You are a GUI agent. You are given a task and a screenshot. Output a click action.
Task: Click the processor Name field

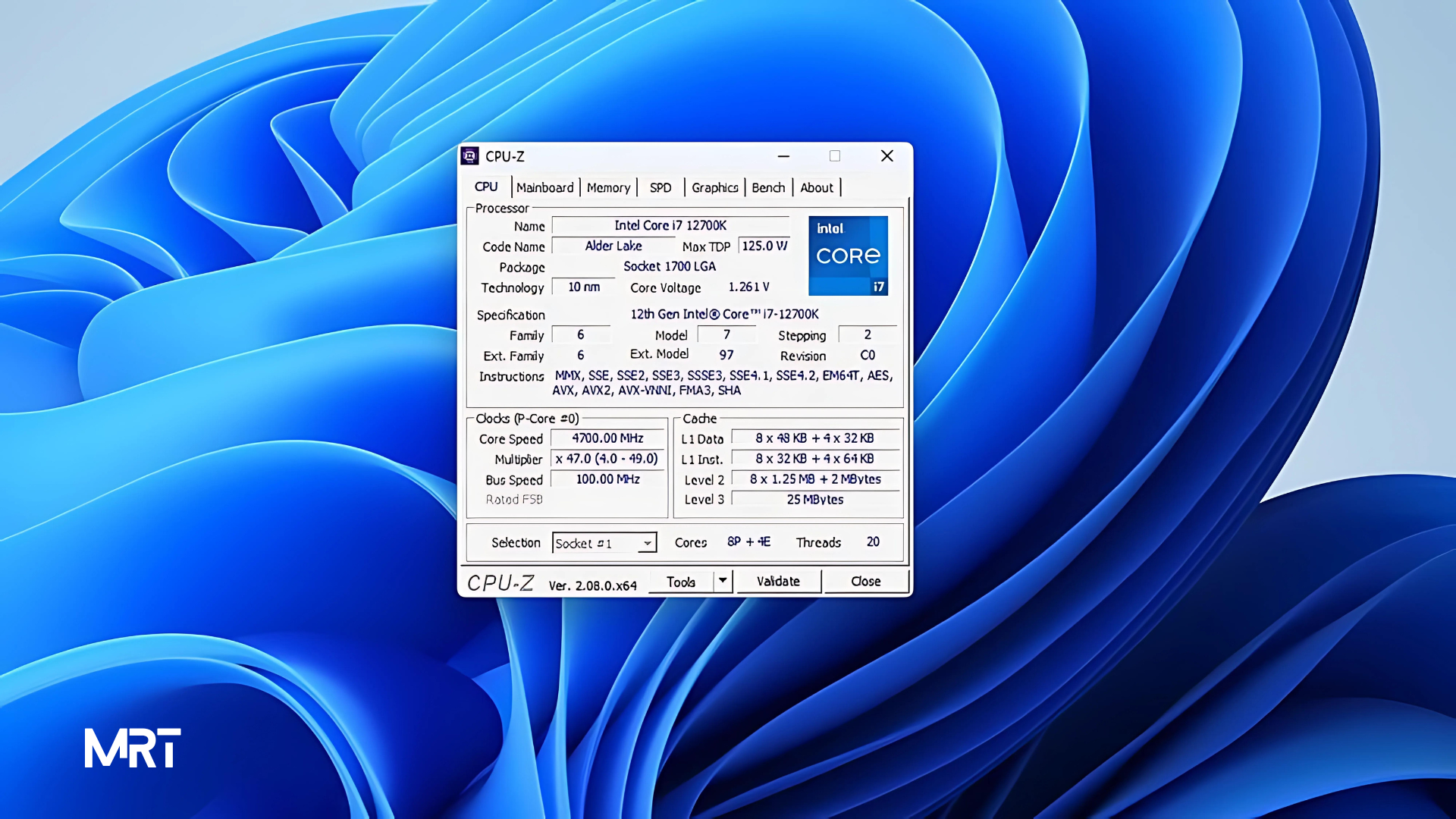[x=670, y=225]
